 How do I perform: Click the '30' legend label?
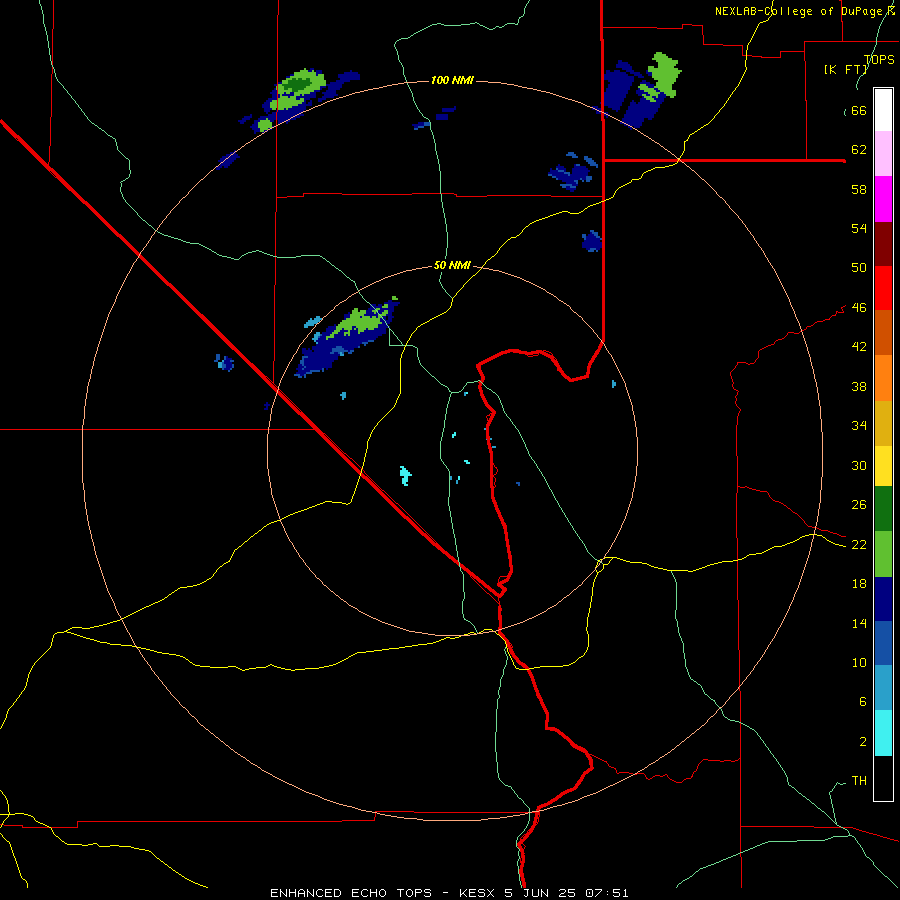(859, 465)
